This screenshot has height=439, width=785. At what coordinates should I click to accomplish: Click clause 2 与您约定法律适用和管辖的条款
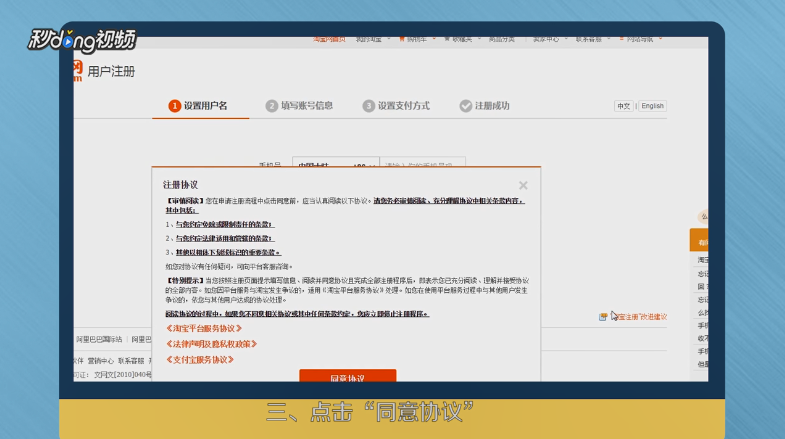click(x=225, y=238)
